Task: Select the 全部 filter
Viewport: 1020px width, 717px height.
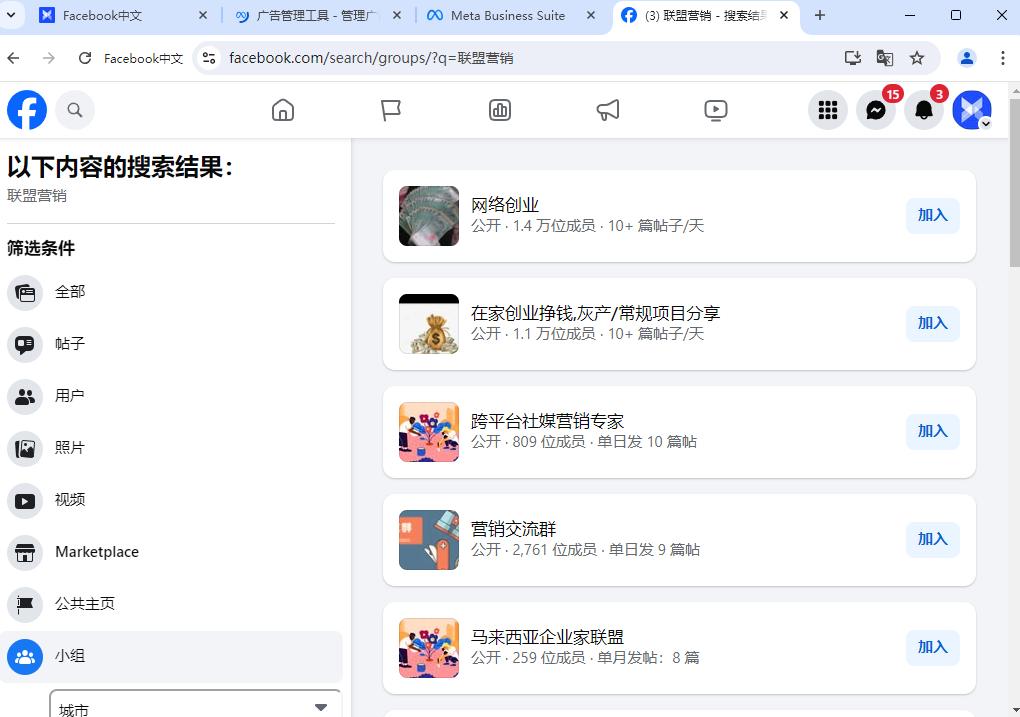Action: tap(171, 292)
